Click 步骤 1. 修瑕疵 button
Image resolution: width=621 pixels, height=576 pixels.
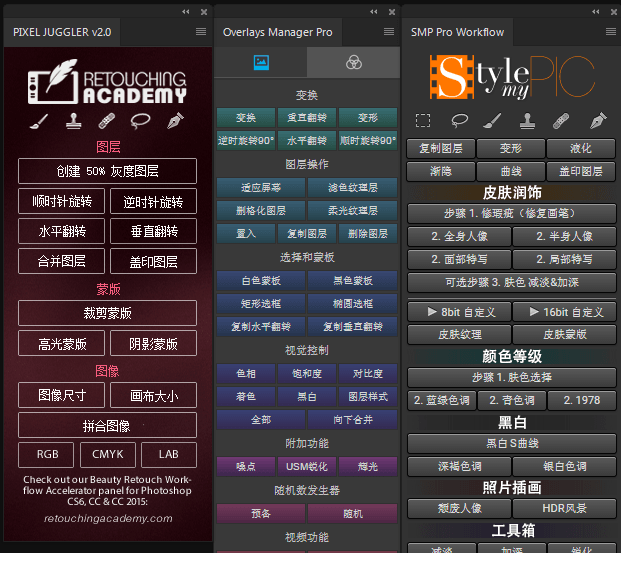pos(512,214)
